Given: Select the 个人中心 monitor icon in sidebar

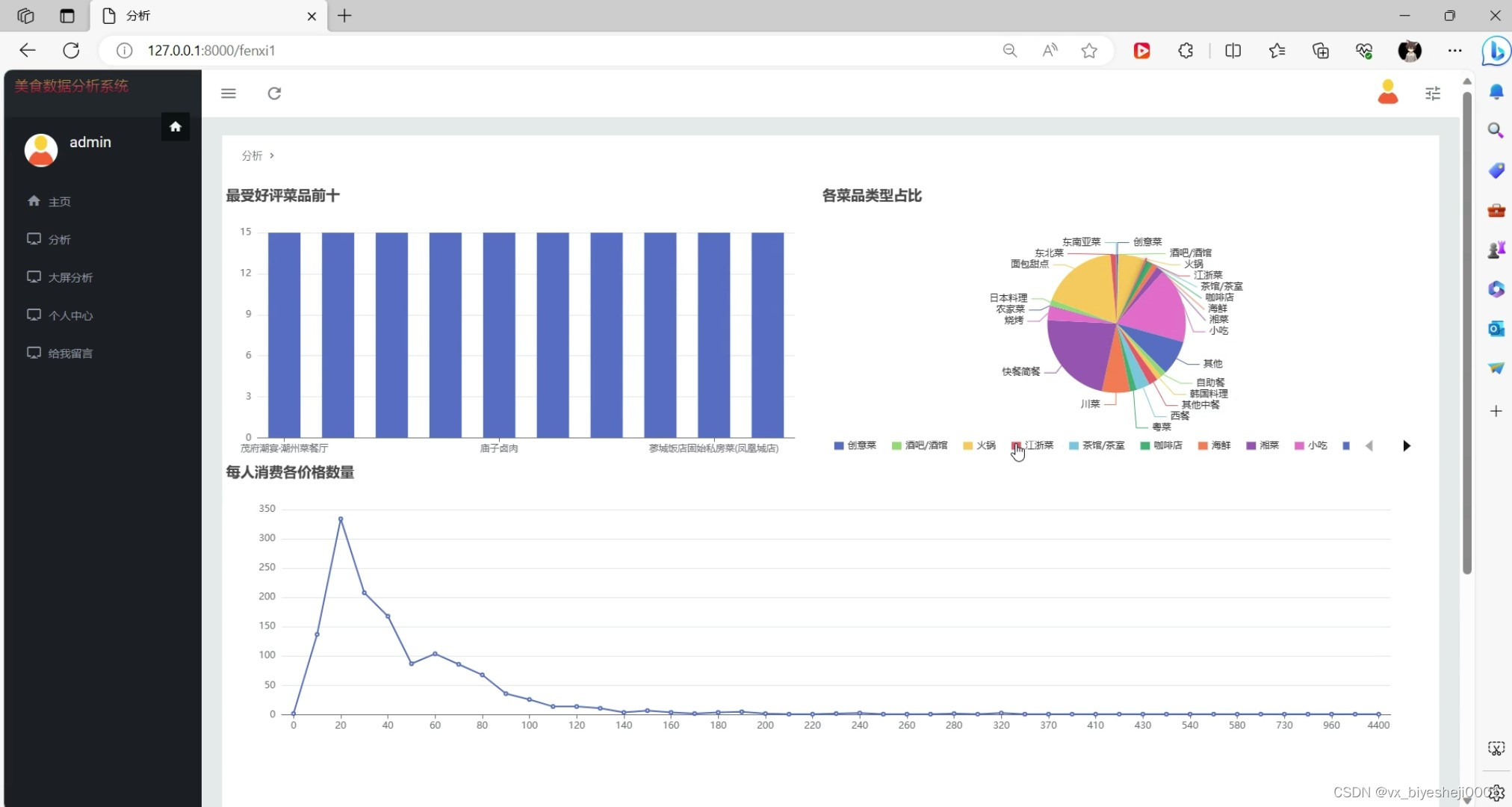Looking at the screenshot, I should pos(34,315).
